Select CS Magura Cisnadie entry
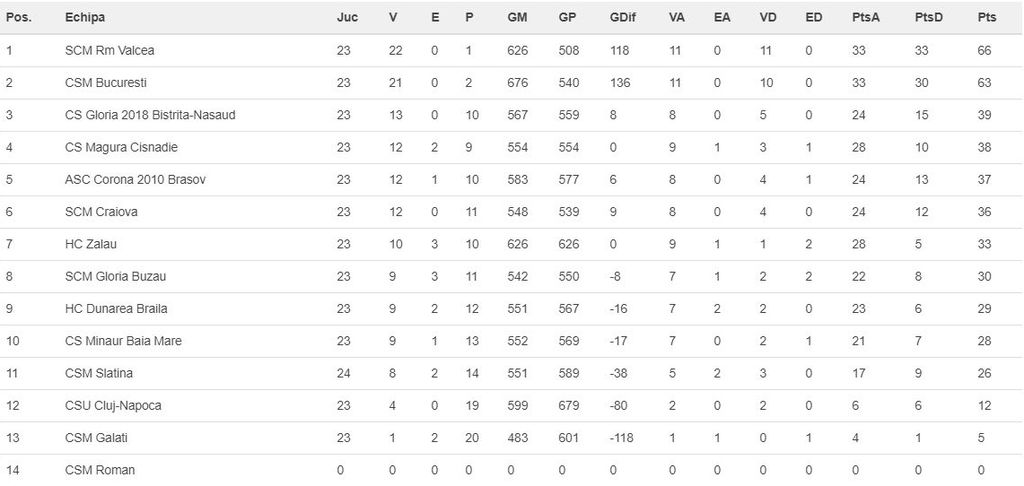Image resolution: width=1024 pixels, height=486 pixels. (x=121, y=147)
